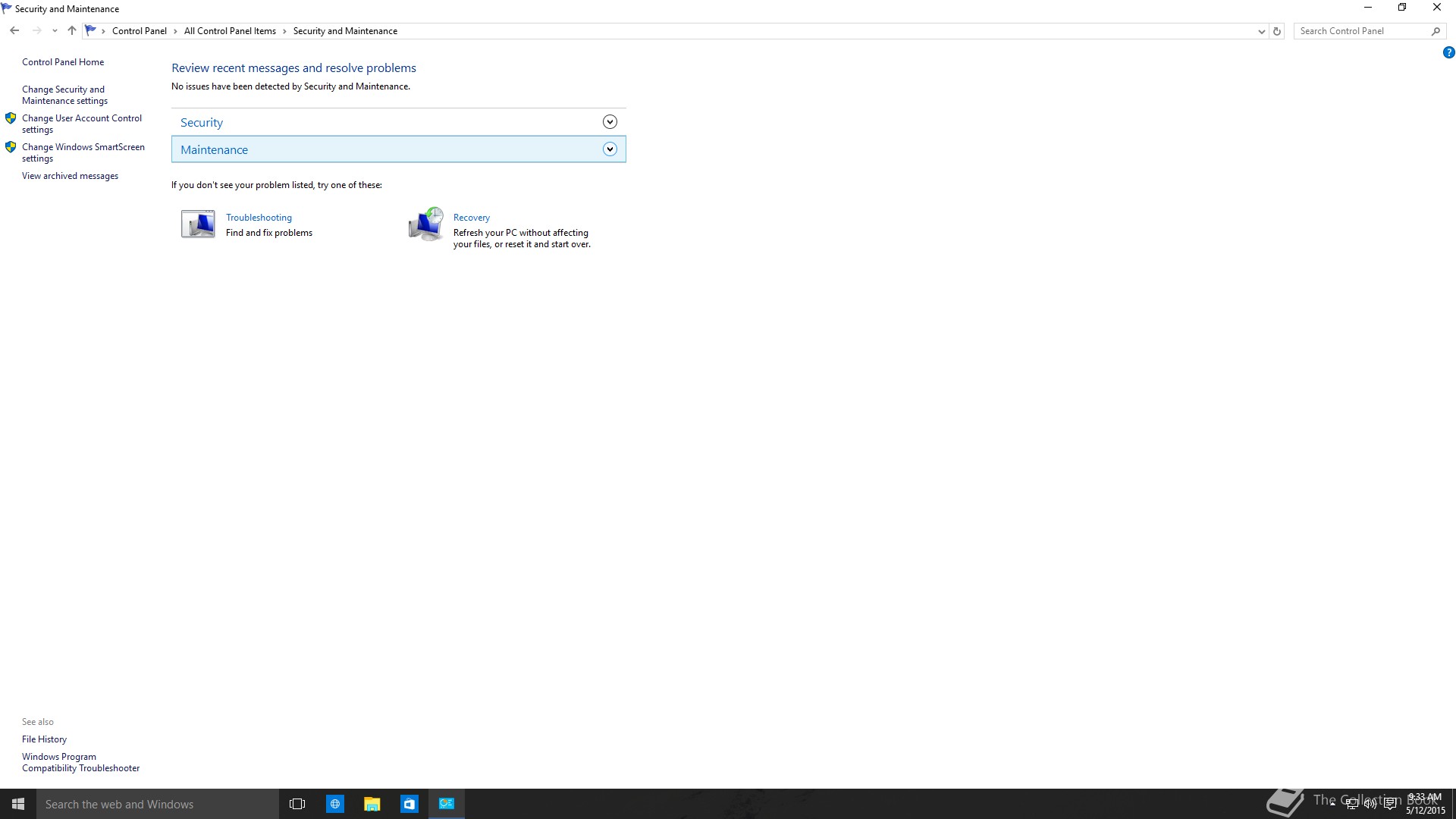
Task: Expand chevron after All Control Panel Items
Action: click(x=284, y=31)
